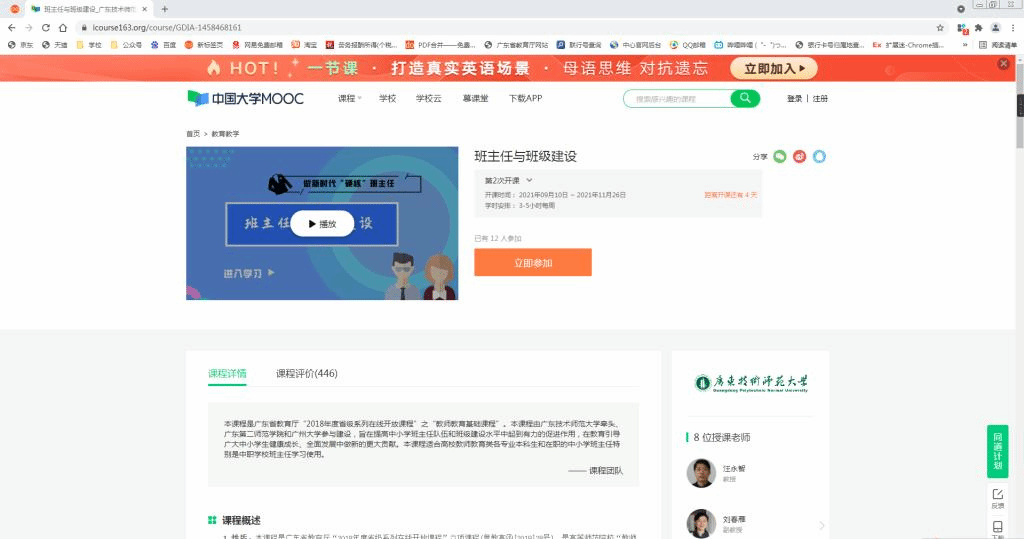Share the course via red Weibo icon
Image resolution: width=1024 pixels, height=539 pixels.
coord(799,157)
